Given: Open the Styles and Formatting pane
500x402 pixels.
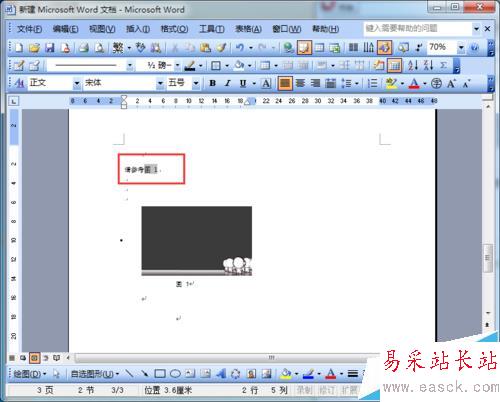Looking at the screenshot, I should click(x=19, y=83).
